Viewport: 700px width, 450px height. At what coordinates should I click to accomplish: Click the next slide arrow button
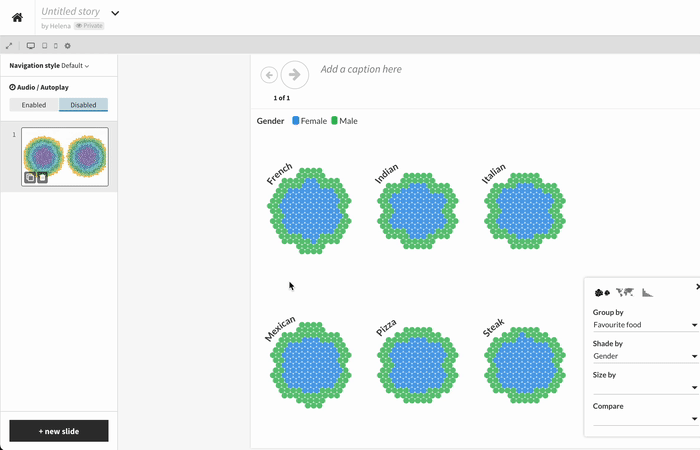295,75
